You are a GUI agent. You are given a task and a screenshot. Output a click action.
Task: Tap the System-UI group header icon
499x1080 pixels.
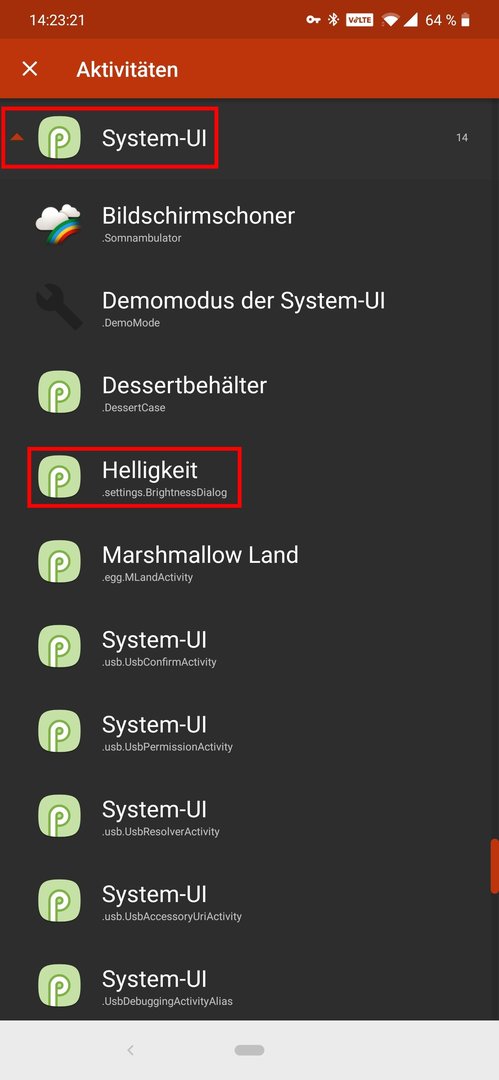59,138
